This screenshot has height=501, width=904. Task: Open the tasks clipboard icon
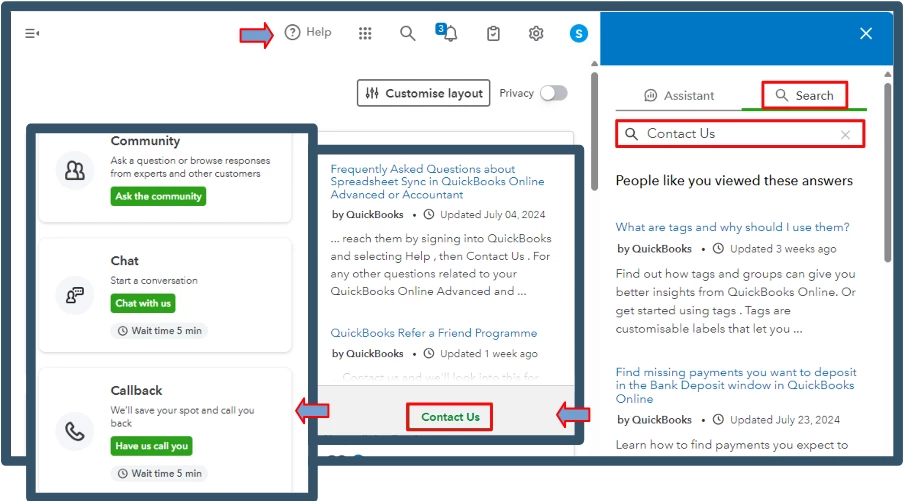click(494, 33)
